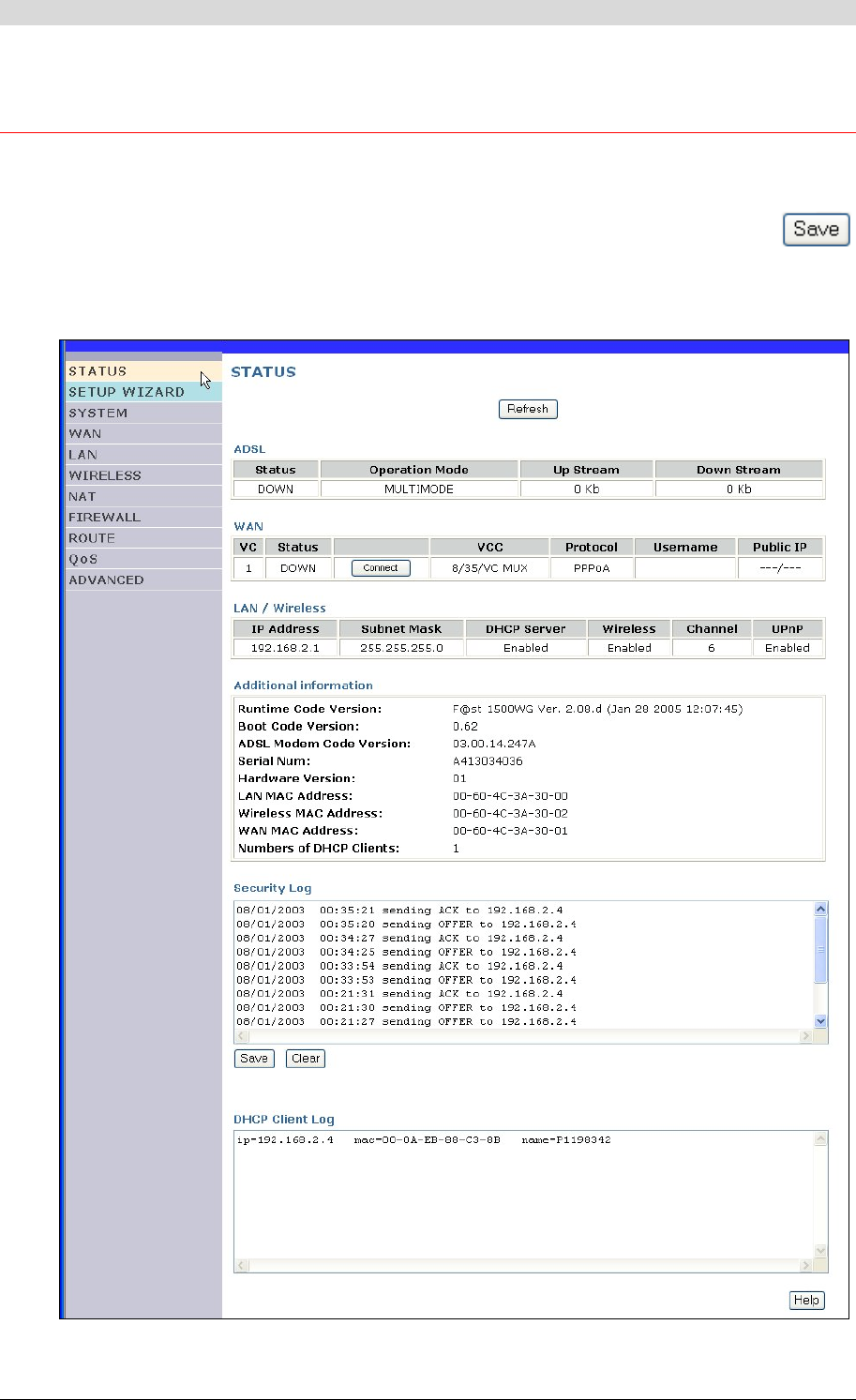Clear the Security Log
This screenshot has height=1400, width=856.
pos(306,1059)
